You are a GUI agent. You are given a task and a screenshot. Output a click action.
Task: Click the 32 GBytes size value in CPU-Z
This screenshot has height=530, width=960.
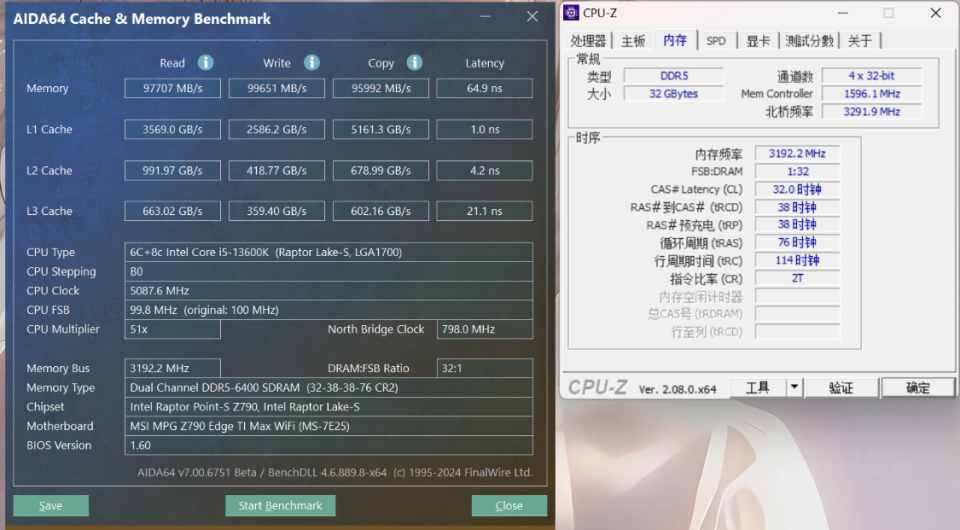tap(673, 94)
